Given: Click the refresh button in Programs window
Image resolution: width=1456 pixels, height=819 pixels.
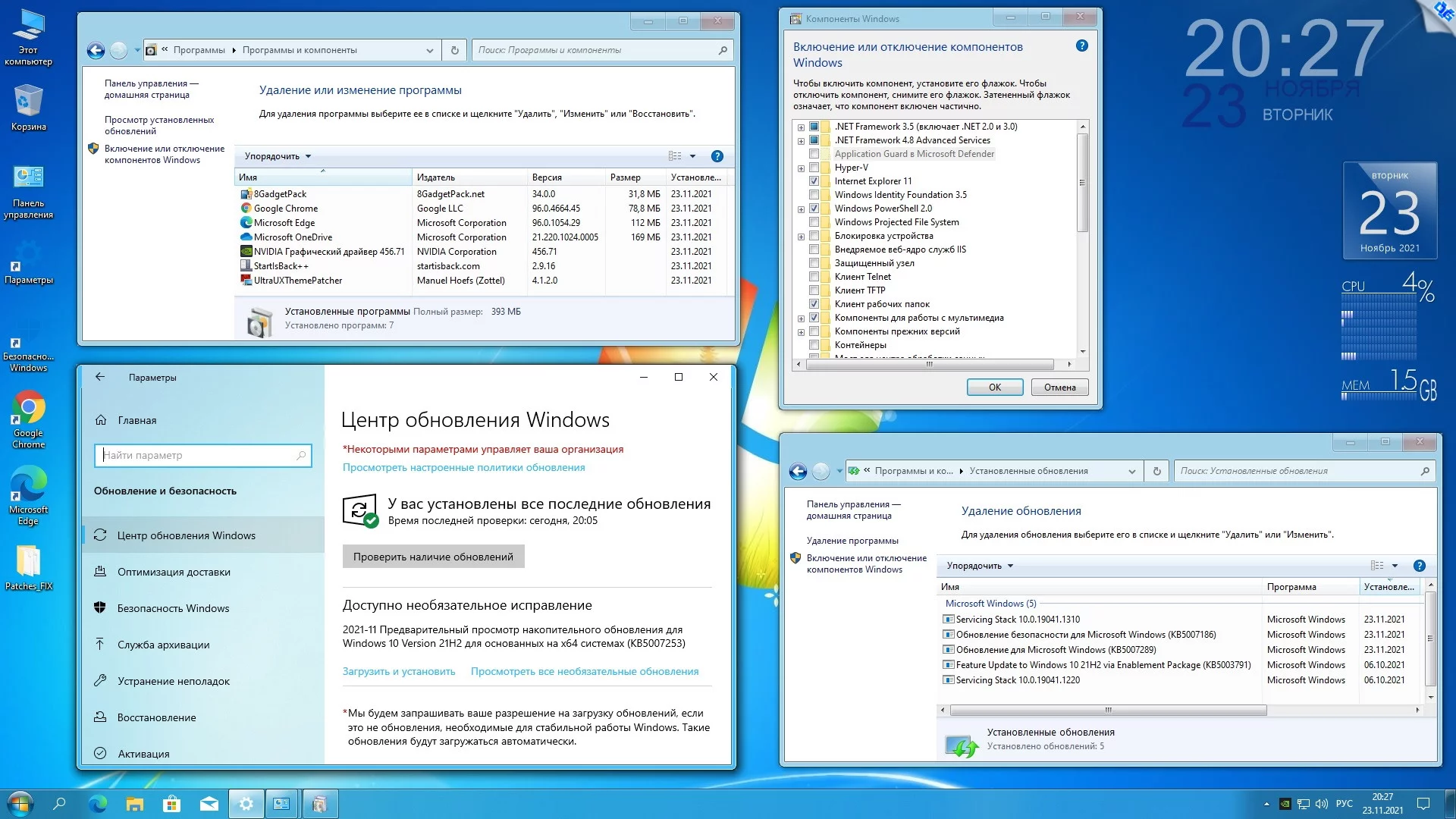Looking at the screenshot, I should click(455, 50).
